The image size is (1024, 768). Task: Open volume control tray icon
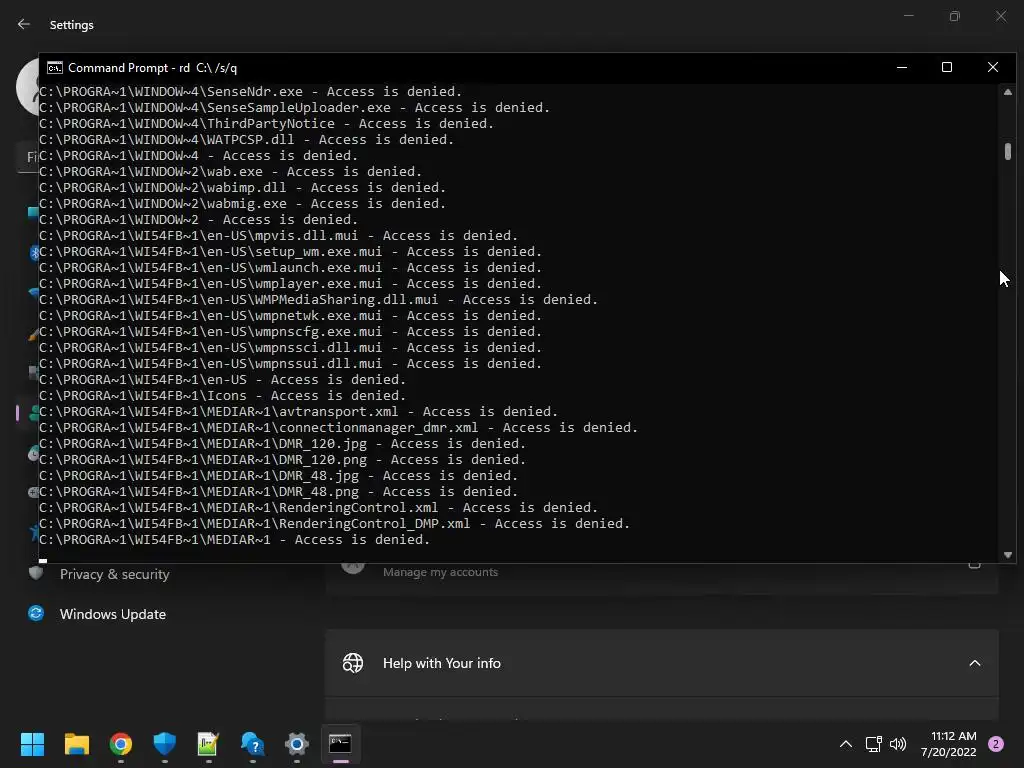[899, 744]
